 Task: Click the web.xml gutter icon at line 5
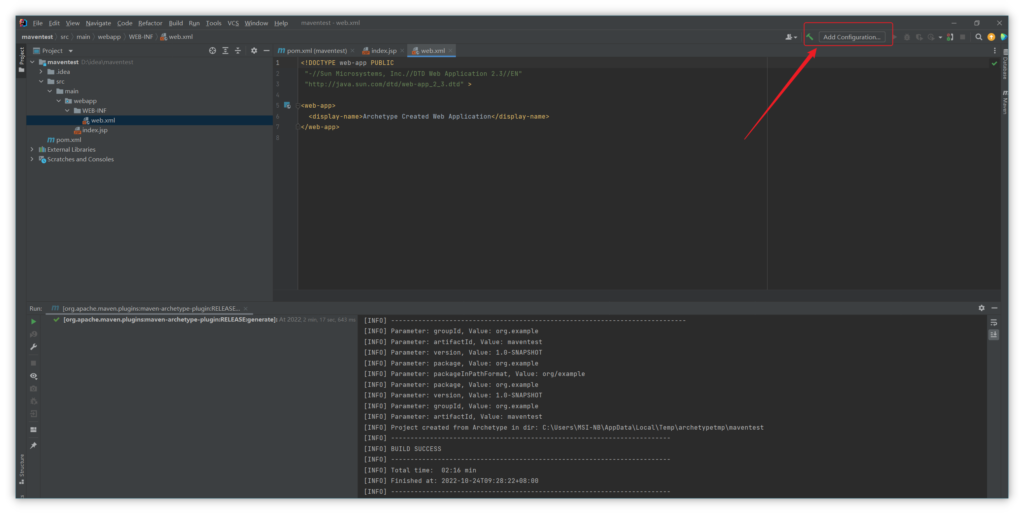[287, 105]
